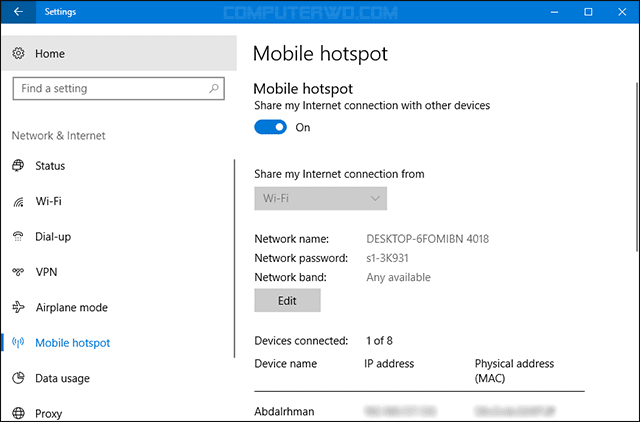This screenshot has width=640, height=422.
Task: Click the Data usage pie icon
Action: (18, 378)
